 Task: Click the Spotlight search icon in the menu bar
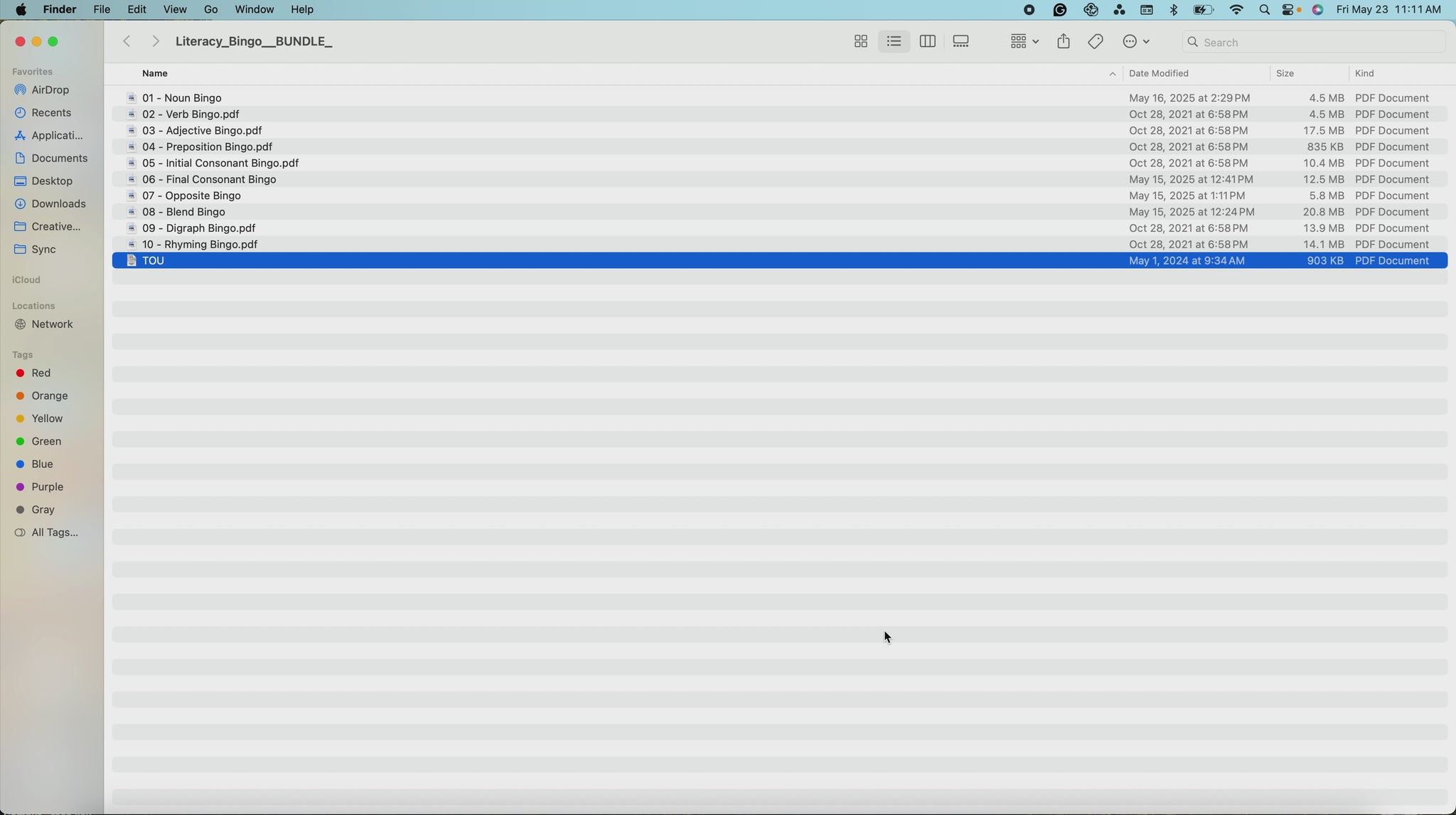pyautogui.click(x=1264, y=10)
